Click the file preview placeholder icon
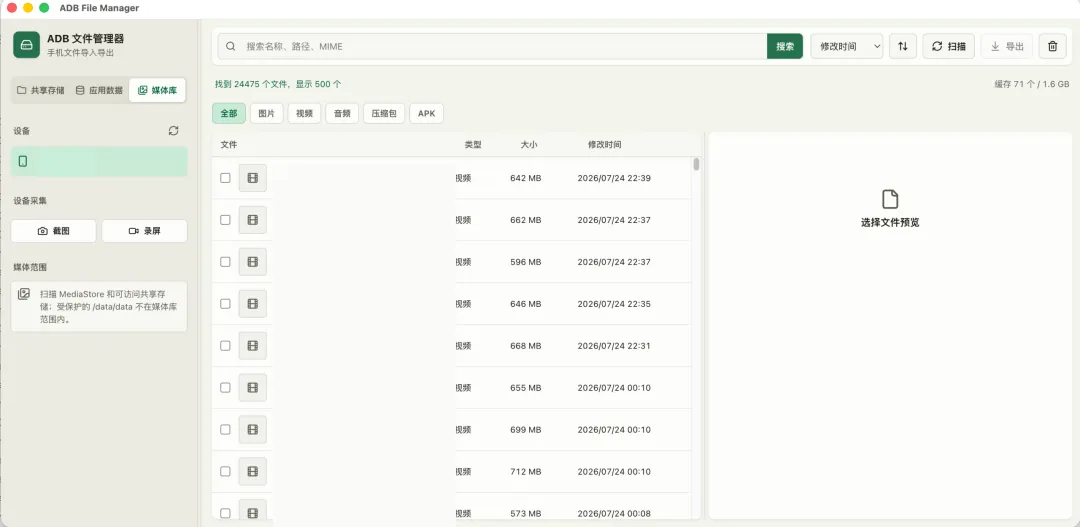 (x=890, y=199)
